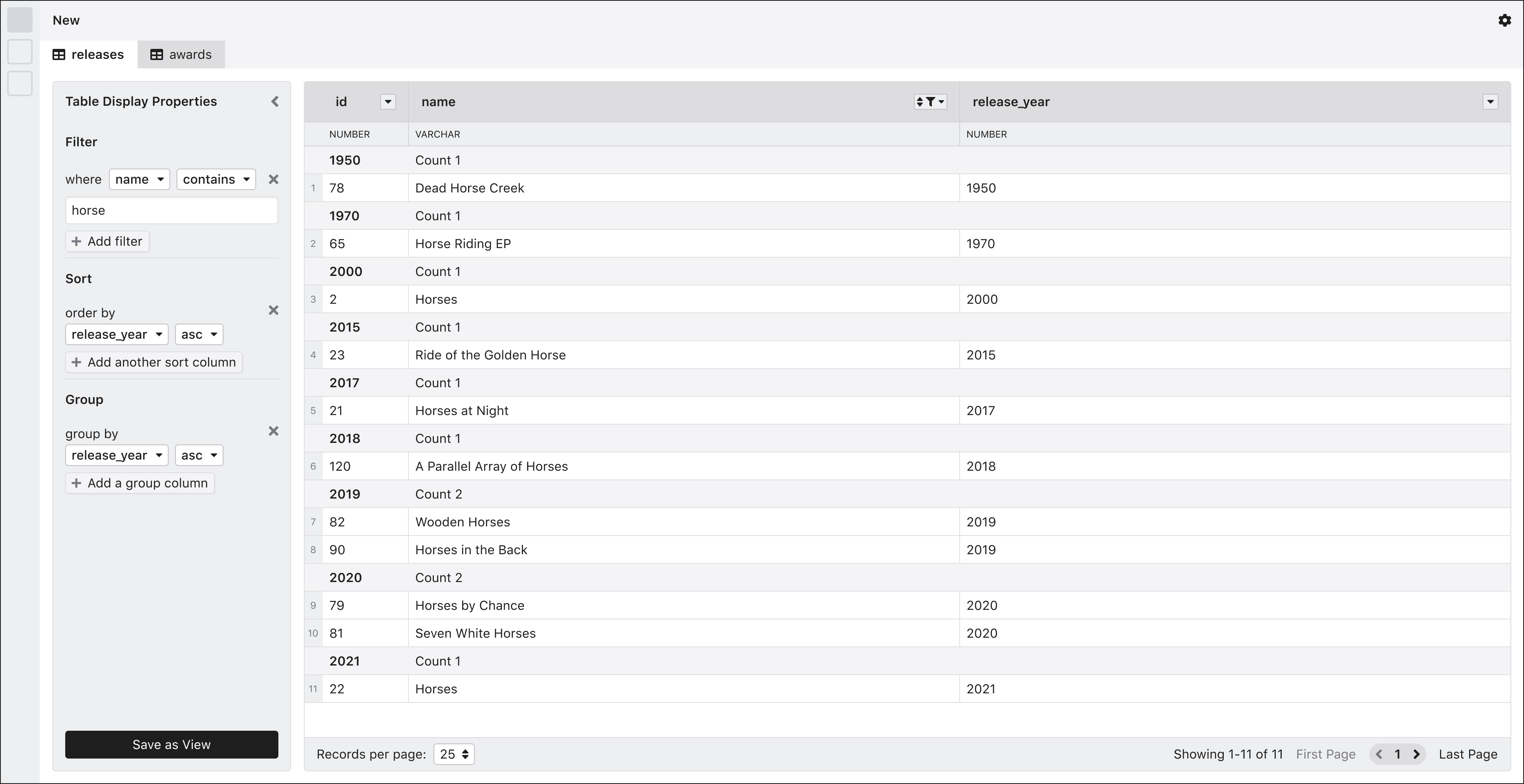Collapse the Table Display Properties panel
The height and width of the screenshot is (784, 1524).
coord(274,102)
